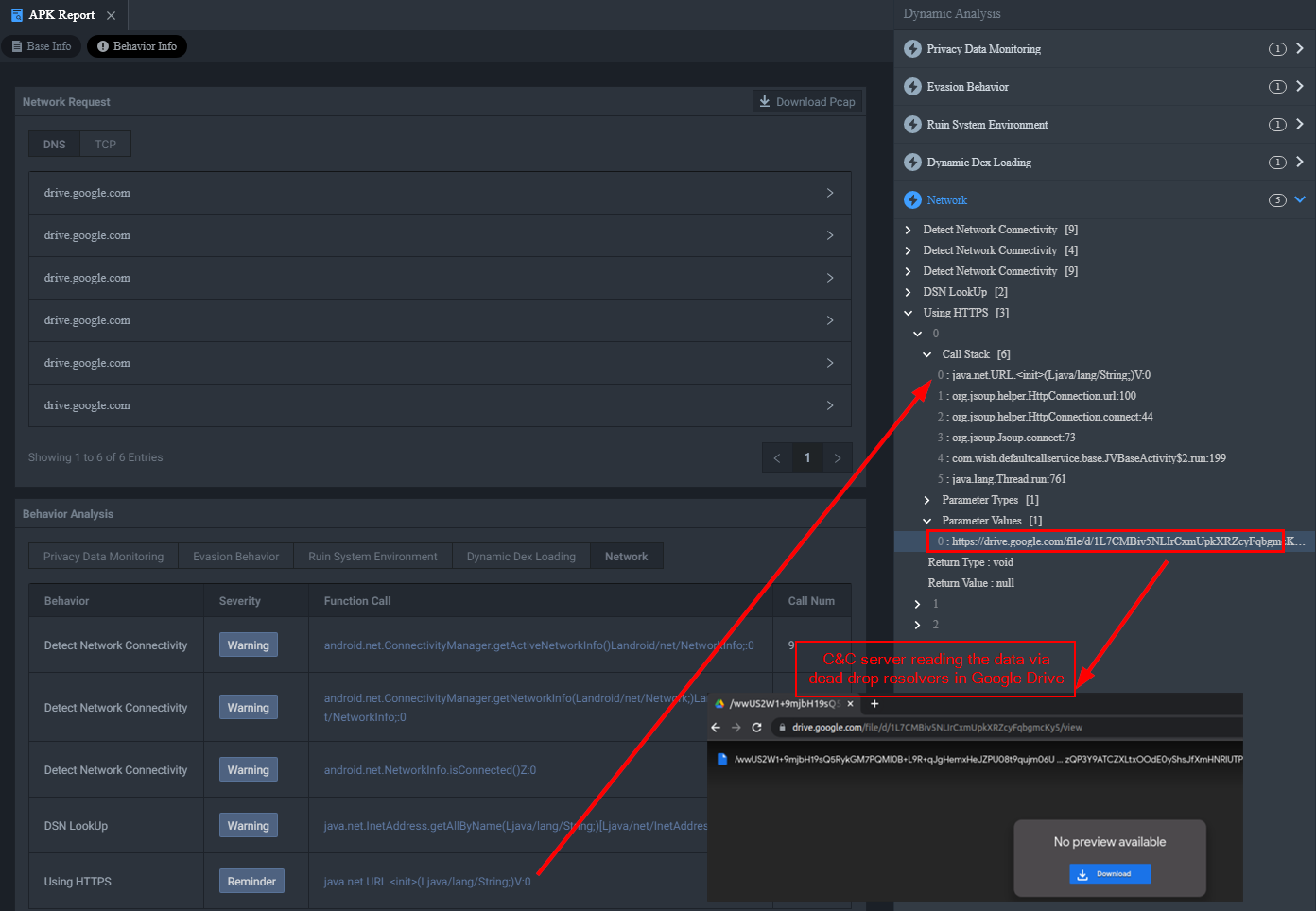The width and height of the screenshot is (1316, 911).
Task: Open Privacy Data Monitoring behavior tab
Action: pyautogui.click(x=103, y=557)
